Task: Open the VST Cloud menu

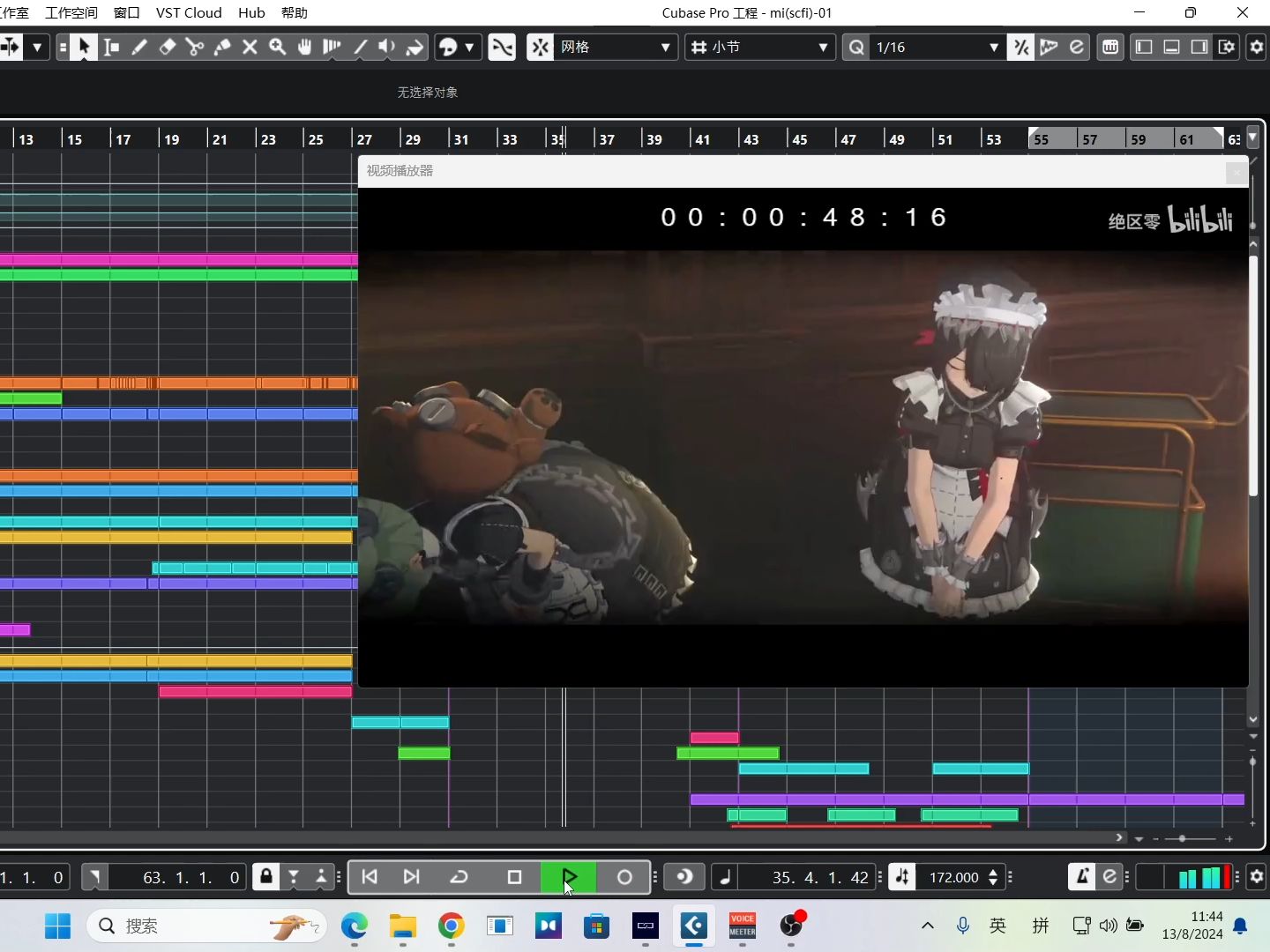Action: (x=189, y=12)
